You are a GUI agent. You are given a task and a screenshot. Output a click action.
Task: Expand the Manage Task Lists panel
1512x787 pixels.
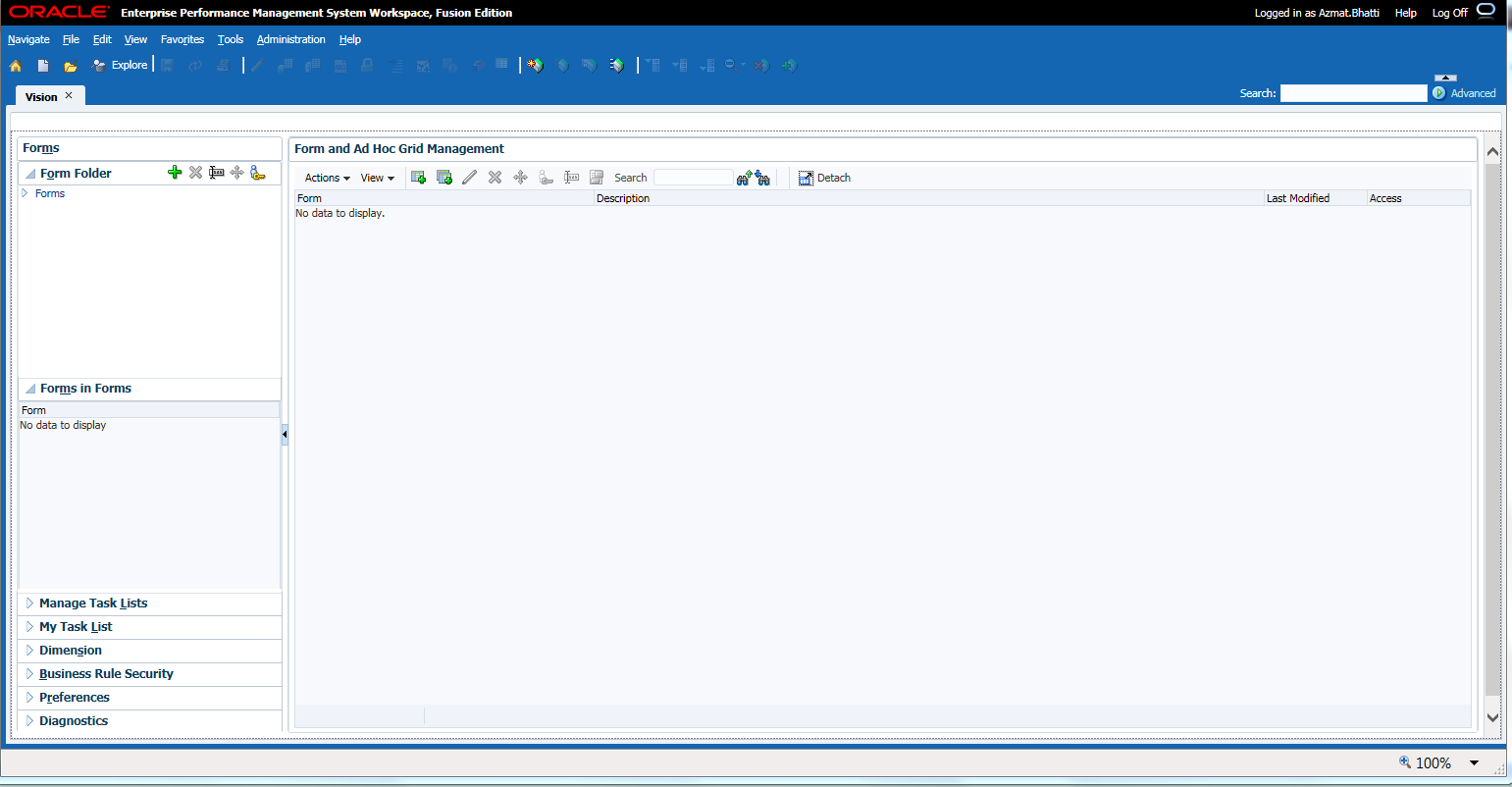(30, 603)
